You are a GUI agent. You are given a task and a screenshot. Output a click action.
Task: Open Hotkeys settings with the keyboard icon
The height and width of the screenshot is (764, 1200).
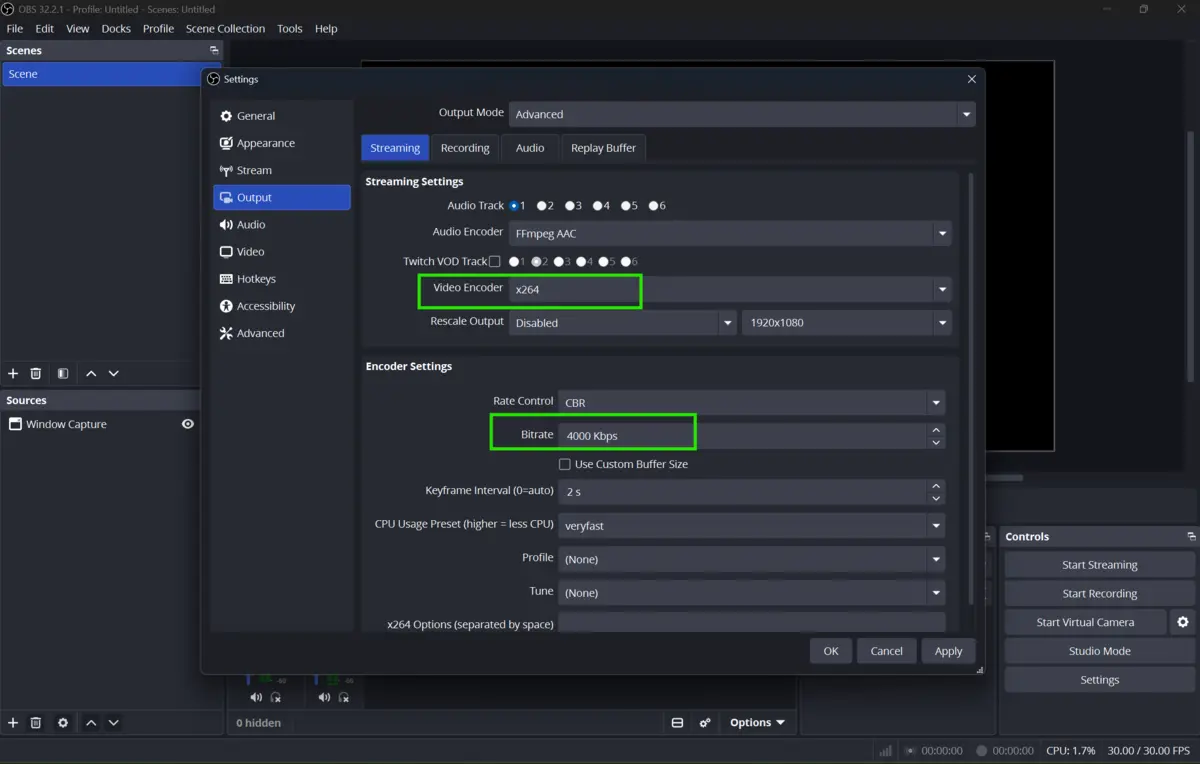pyautogui.click(x=226, y=279)
